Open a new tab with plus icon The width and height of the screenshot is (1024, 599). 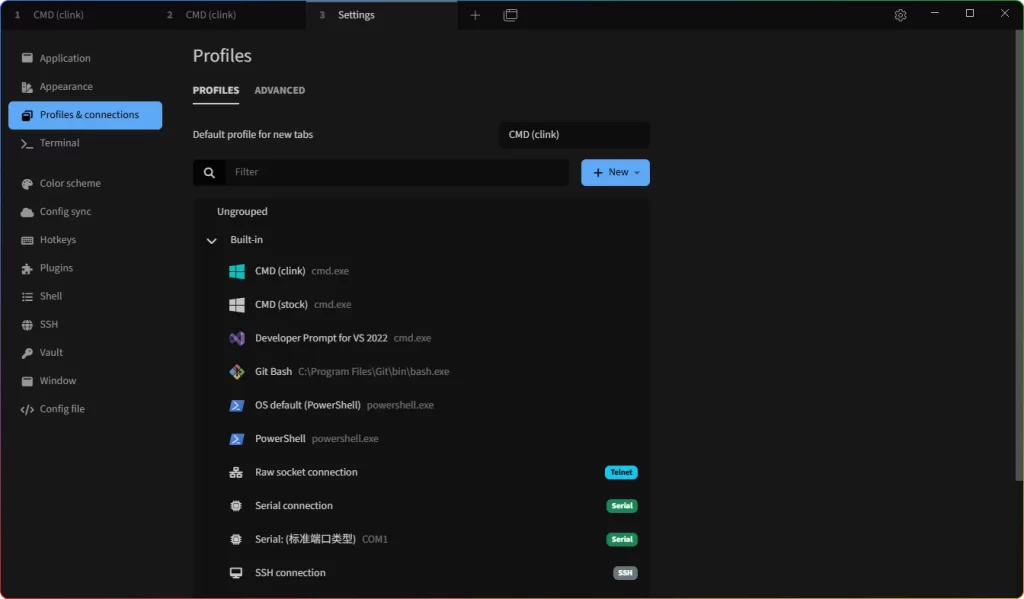click(x=475, y=15)
